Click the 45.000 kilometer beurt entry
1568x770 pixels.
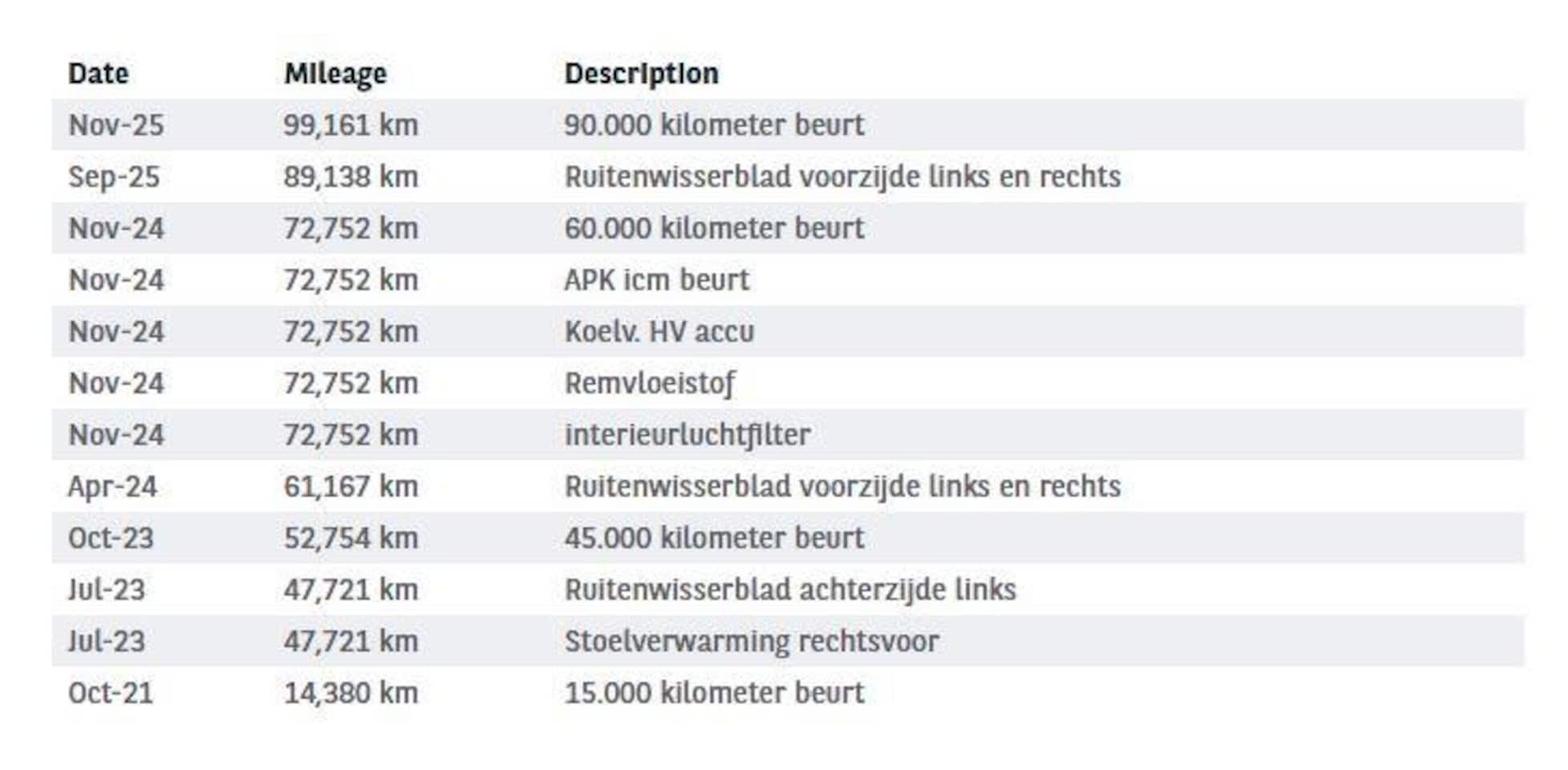click(x=714, y=538)
